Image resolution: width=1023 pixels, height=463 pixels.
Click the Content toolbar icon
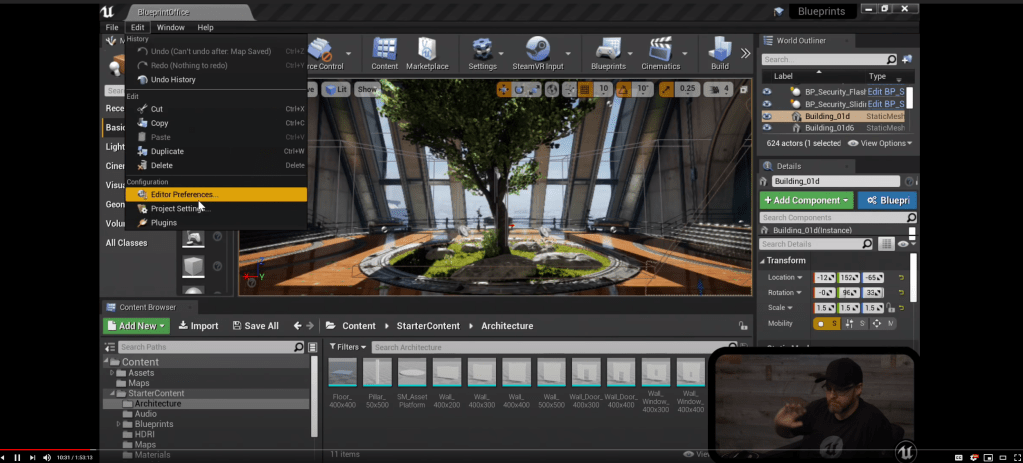click(384, 52)
